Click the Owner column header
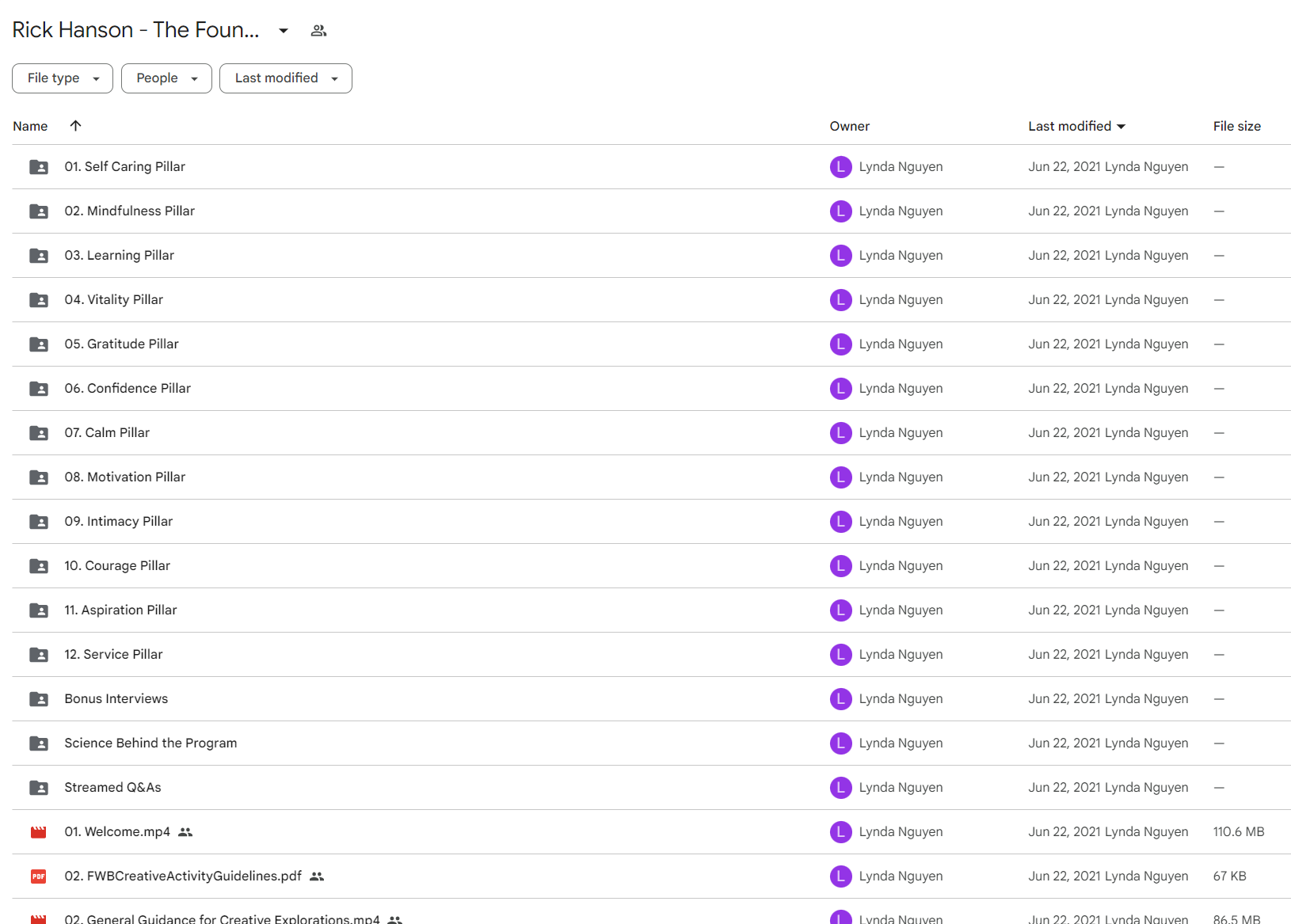Image resolution: width=1291 pixels, height=924 pixels. [849, 127]
